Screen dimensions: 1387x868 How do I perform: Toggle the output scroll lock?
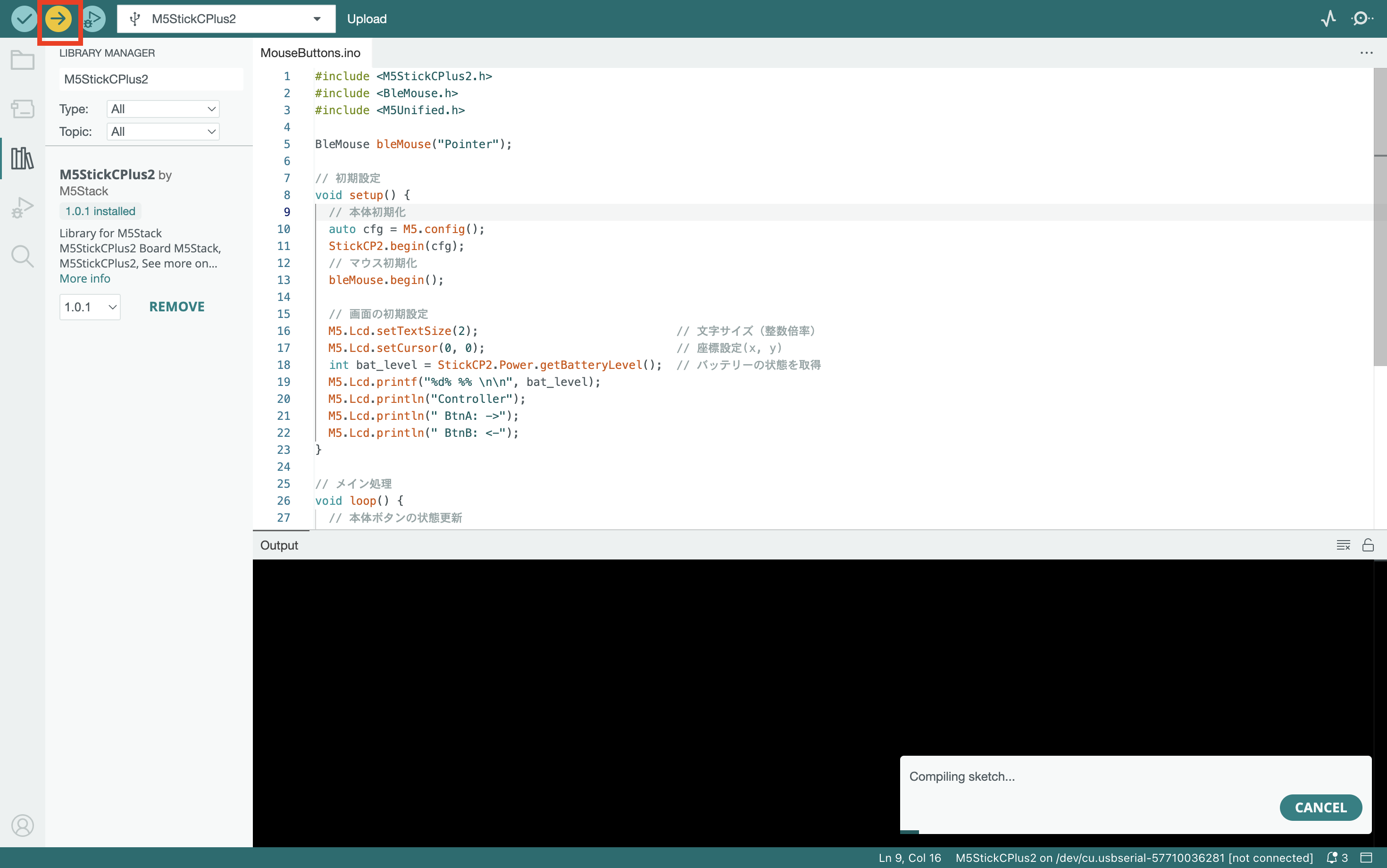click(x=1368, y=545)
